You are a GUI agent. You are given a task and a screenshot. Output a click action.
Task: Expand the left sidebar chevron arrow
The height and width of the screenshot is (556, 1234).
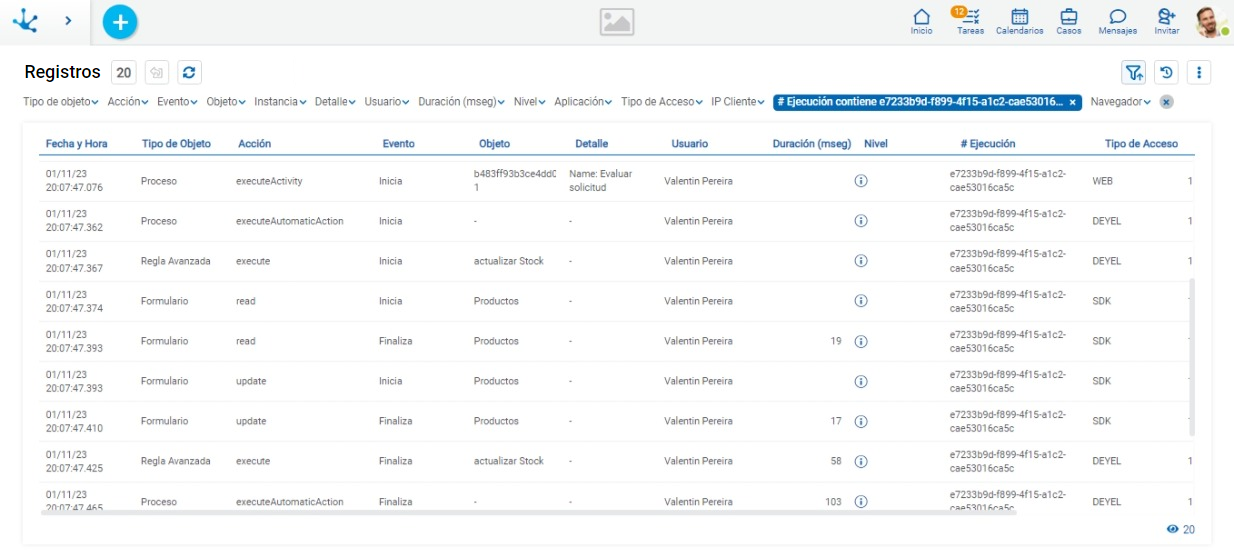[68, 21]
